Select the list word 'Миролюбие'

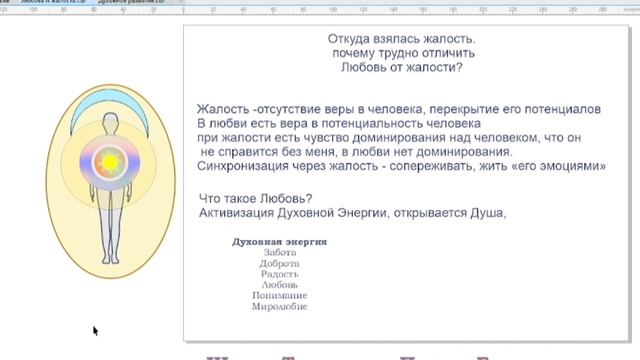coord(280,307)
